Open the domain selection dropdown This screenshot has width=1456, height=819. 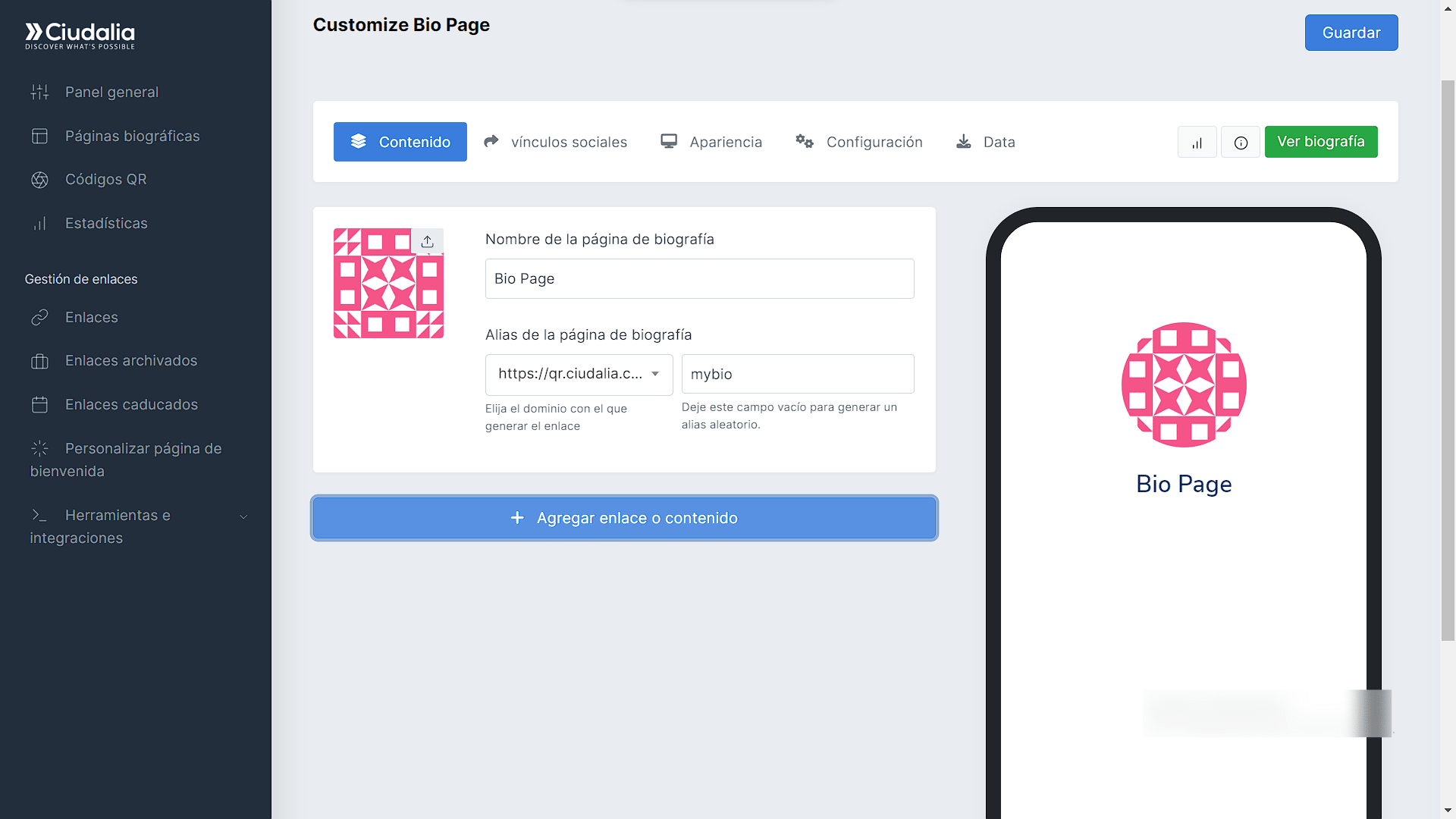point(579,374)
